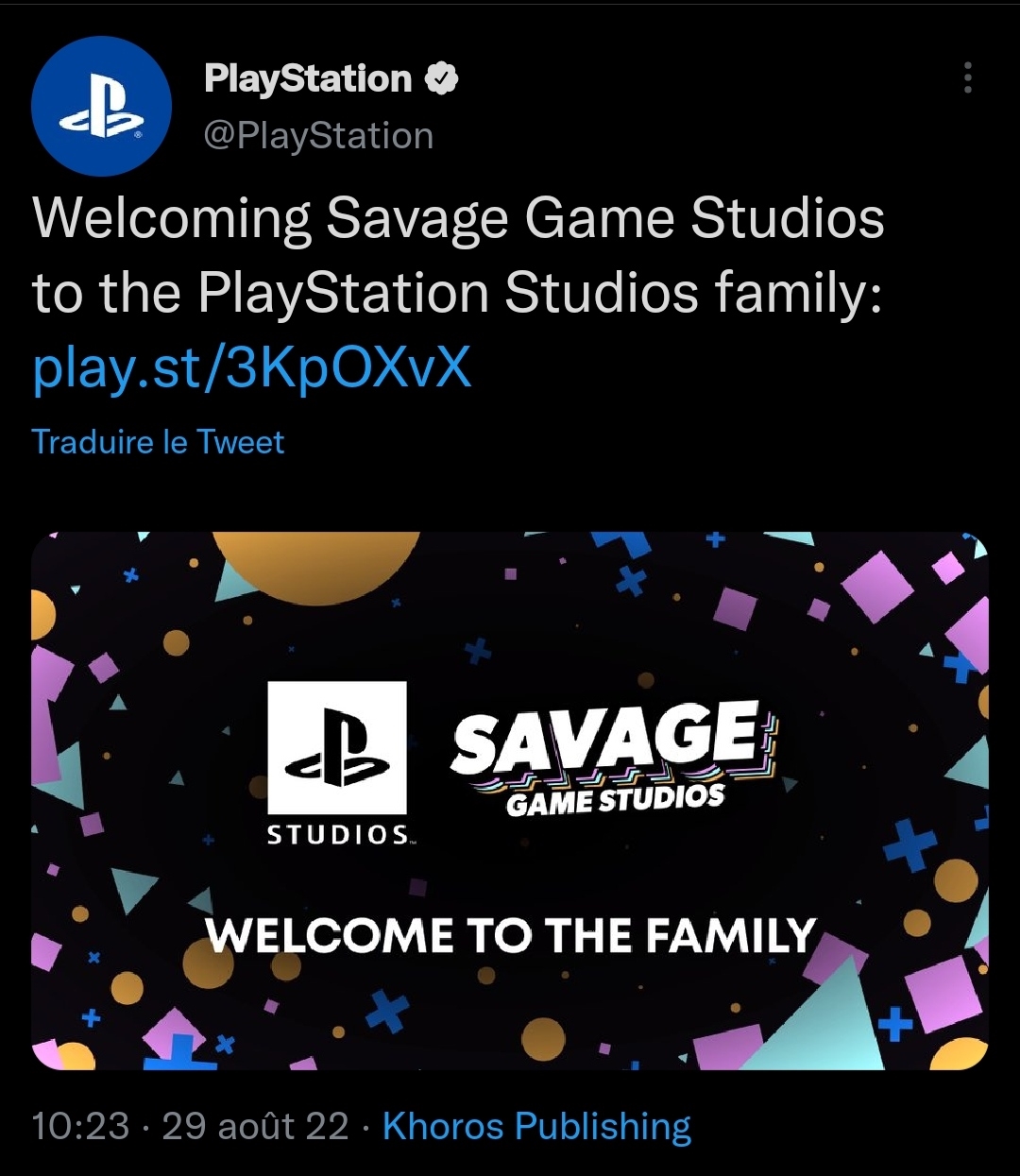
Task: Click the Welcome to the Family banner text
Action: tap(510, 936)
